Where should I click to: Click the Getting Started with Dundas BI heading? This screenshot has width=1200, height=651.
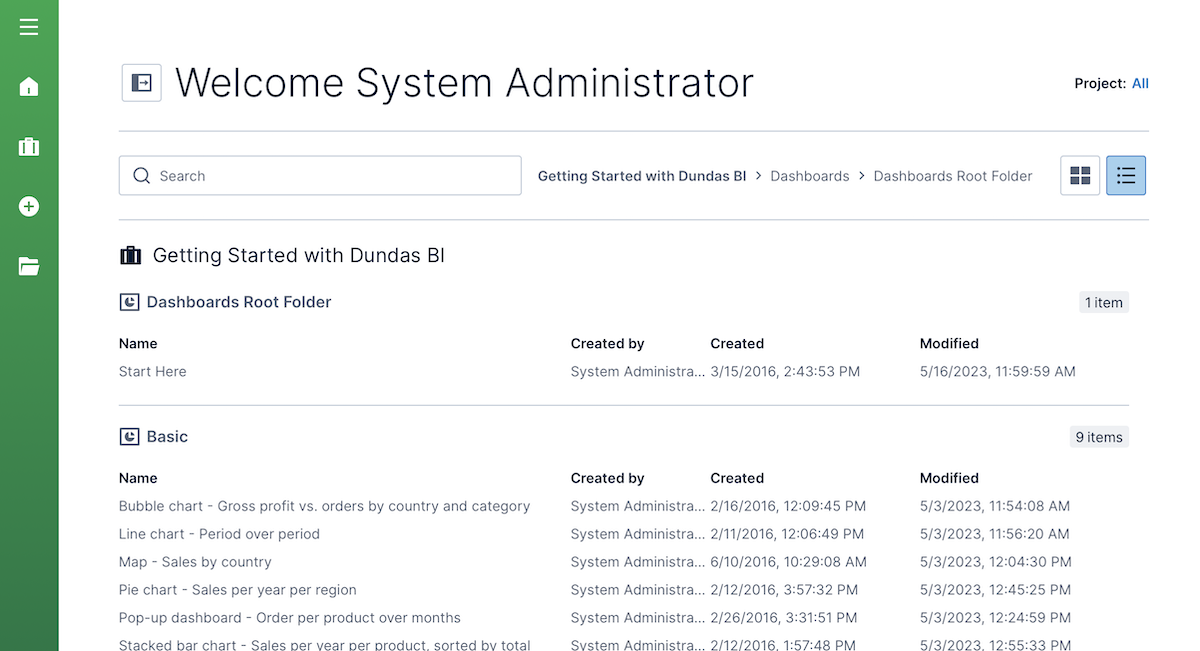click(299, 256)
